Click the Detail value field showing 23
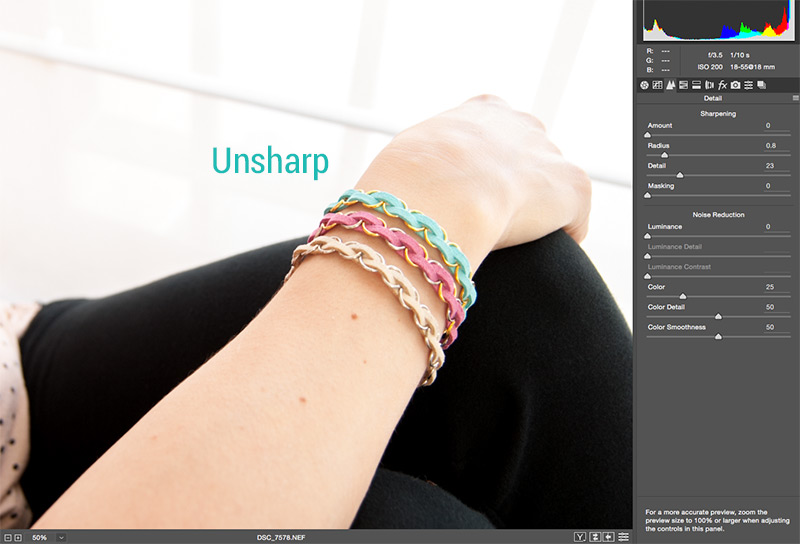The width and height of the screenshot is (800, 544). (x=777, y=166)
